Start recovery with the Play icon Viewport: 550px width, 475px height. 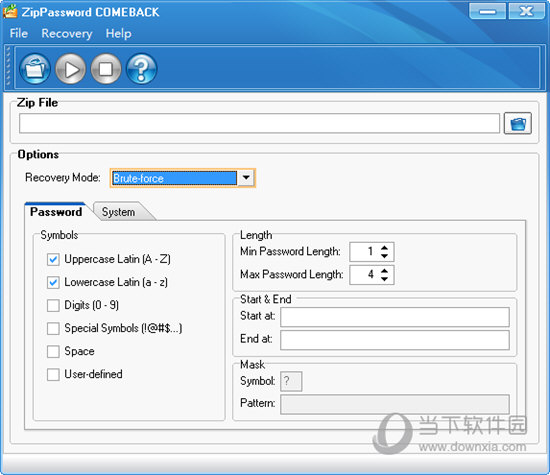click(x=71, y=68)
